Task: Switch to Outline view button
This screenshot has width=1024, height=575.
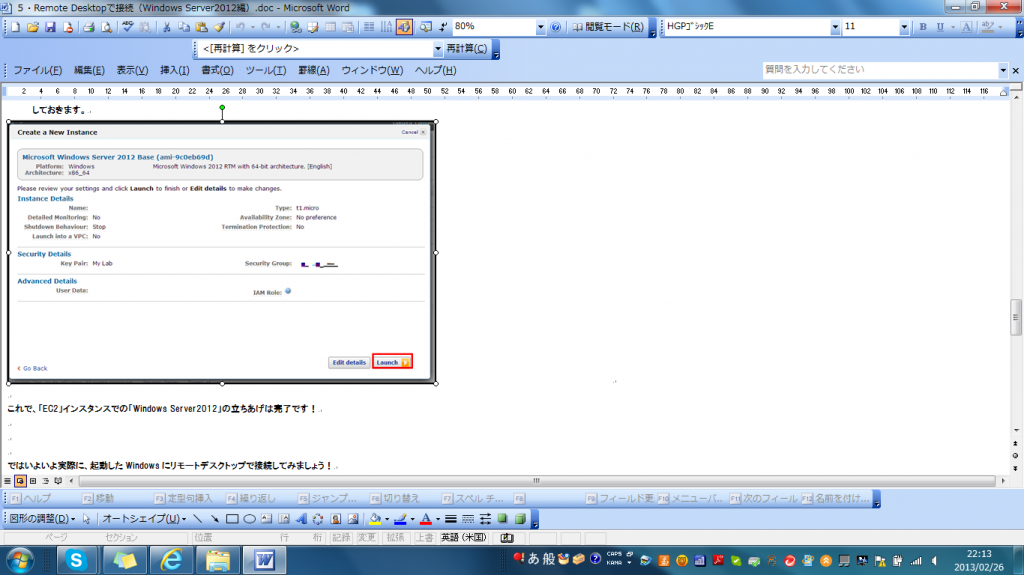Action: (x=46, y=481)
